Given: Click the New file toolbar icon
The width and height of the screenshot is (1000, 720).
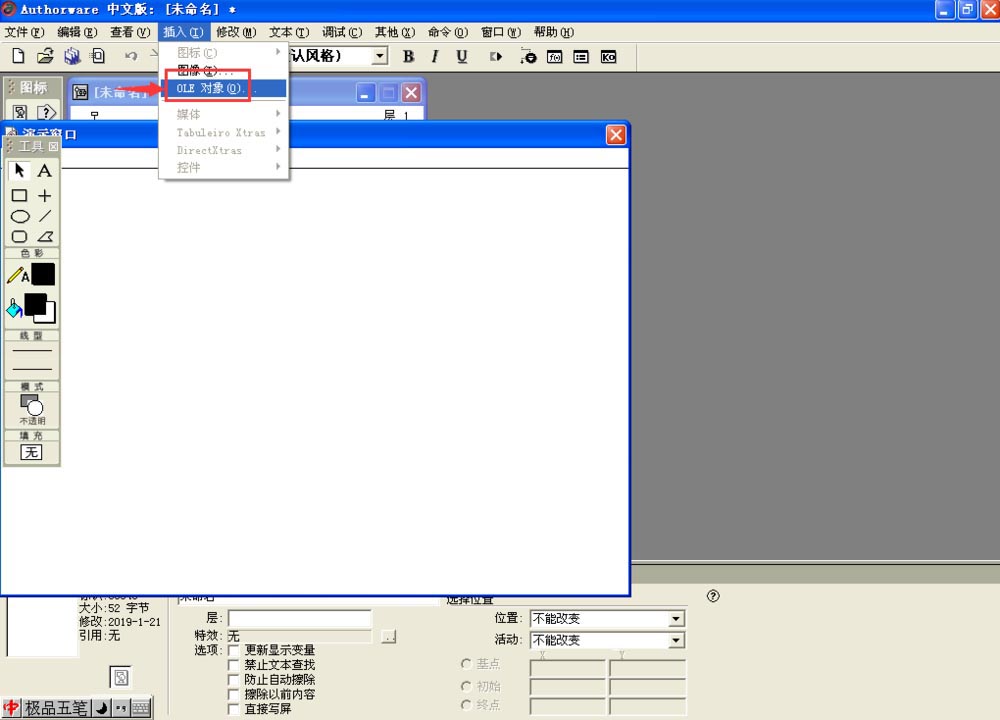Looking at the screenshot, I should (18, 56).
